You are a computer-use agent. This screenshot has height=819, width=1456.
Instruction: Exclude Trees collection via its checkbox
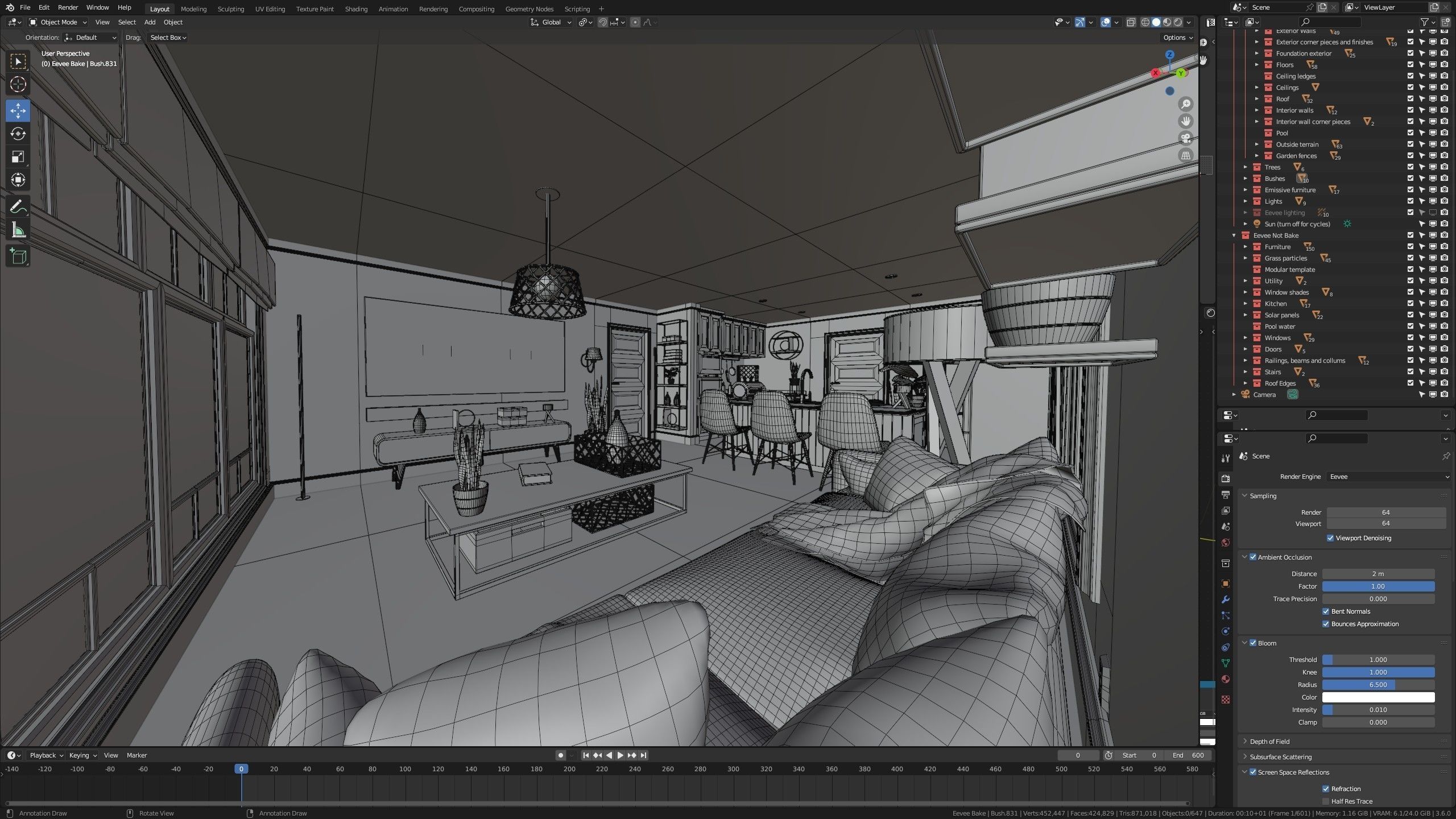pyautogui.click(x=1410, y=167)
